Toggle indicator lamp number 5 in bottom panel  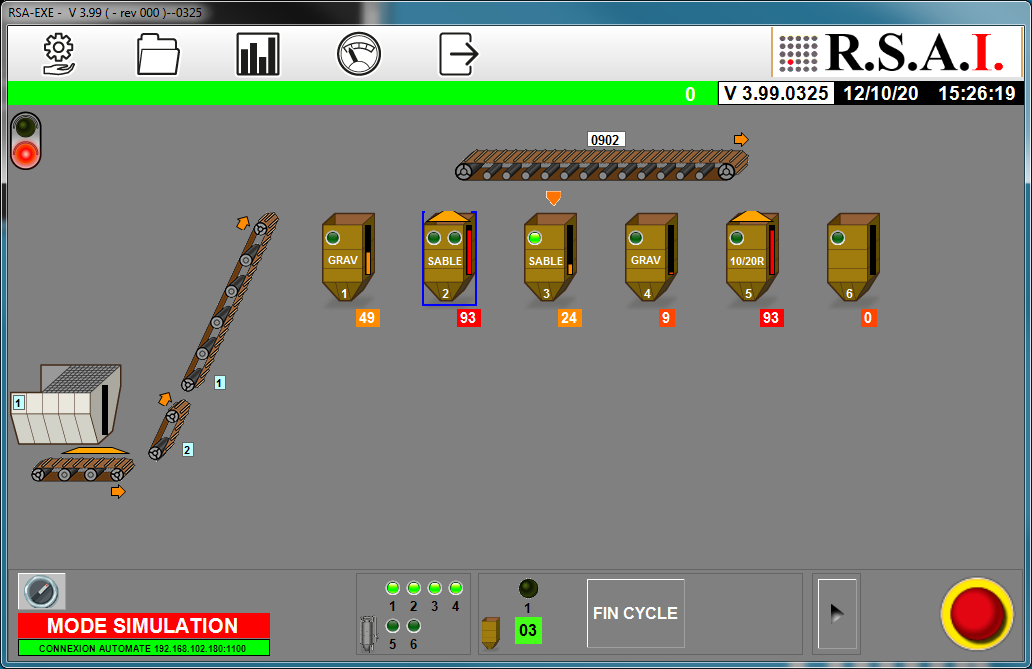pos(392,626)
